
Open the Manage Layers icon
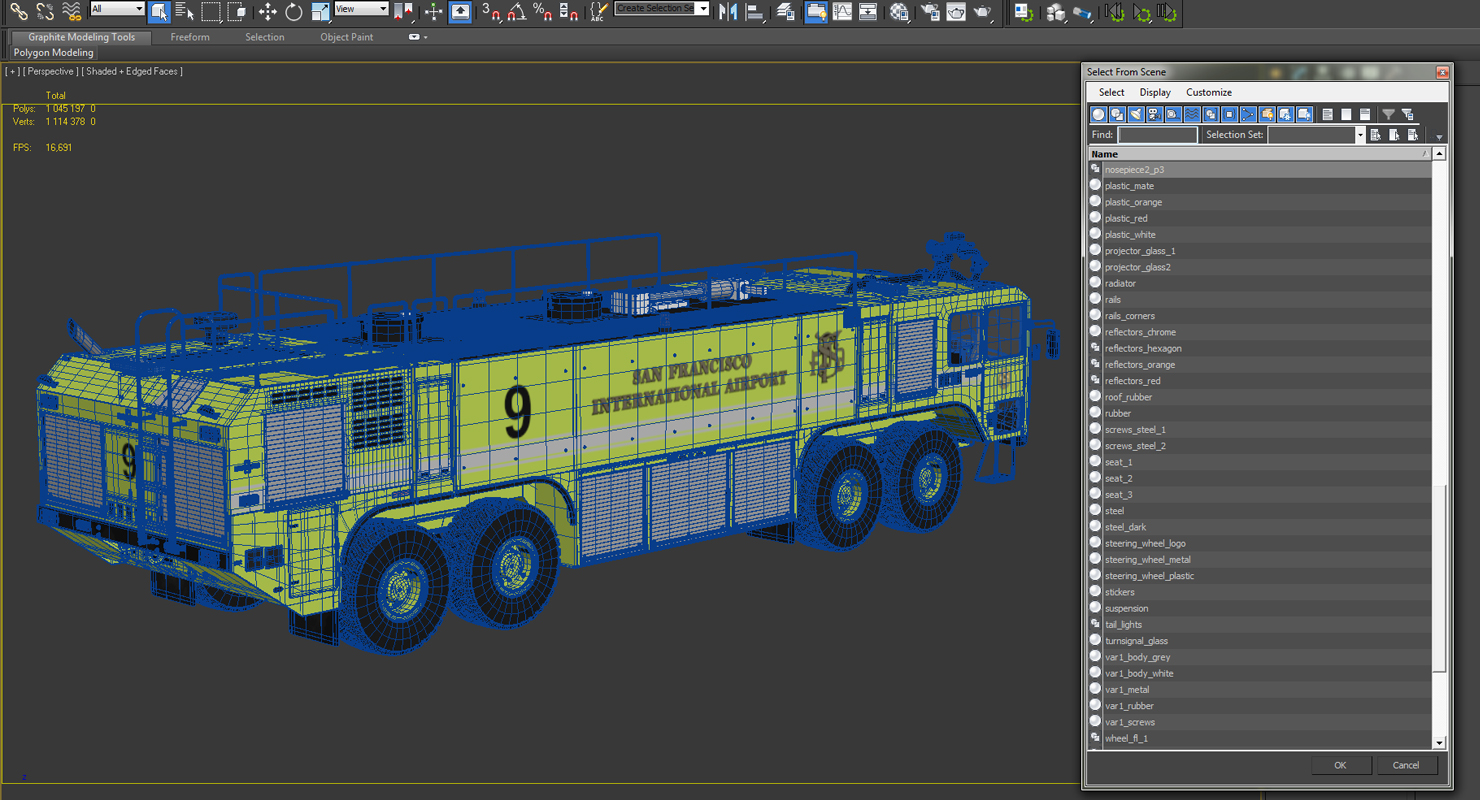coord(786,12)
